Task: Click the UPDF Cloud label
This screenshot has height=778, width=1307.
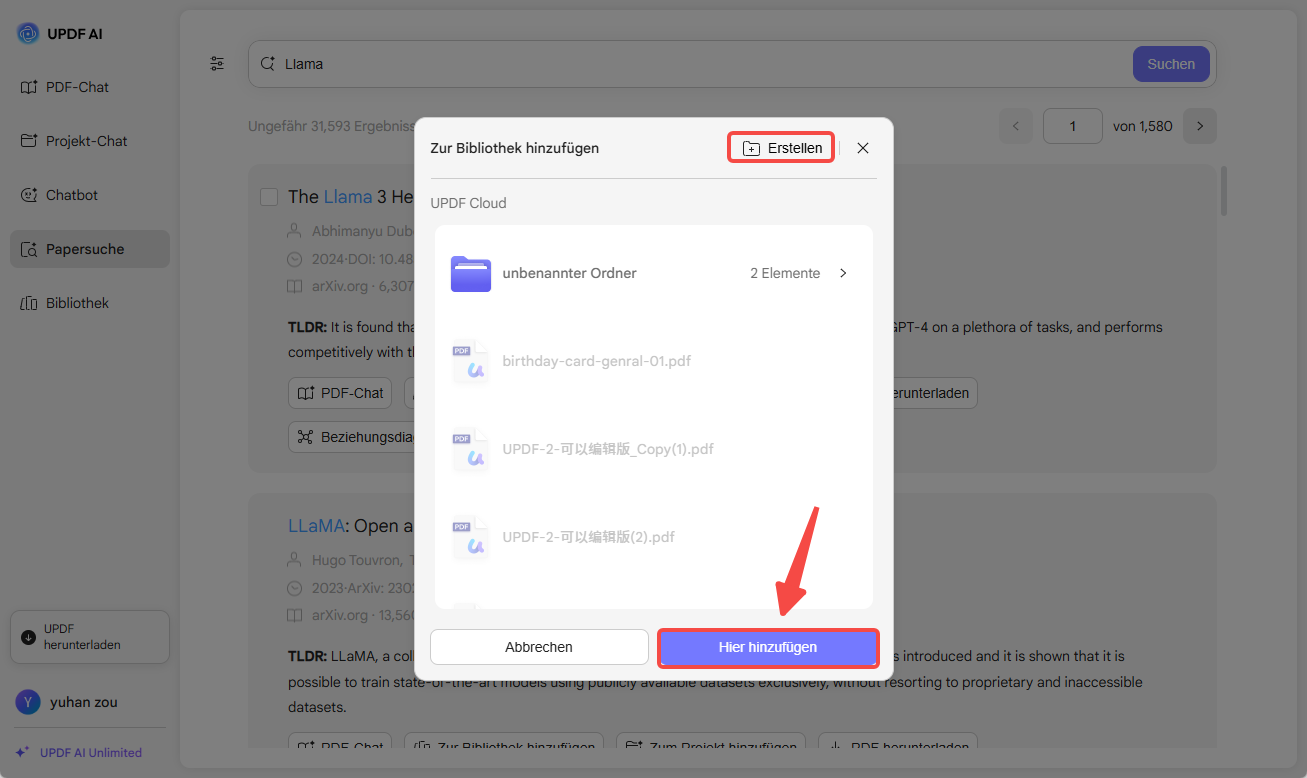Action: tap(468, 203)
